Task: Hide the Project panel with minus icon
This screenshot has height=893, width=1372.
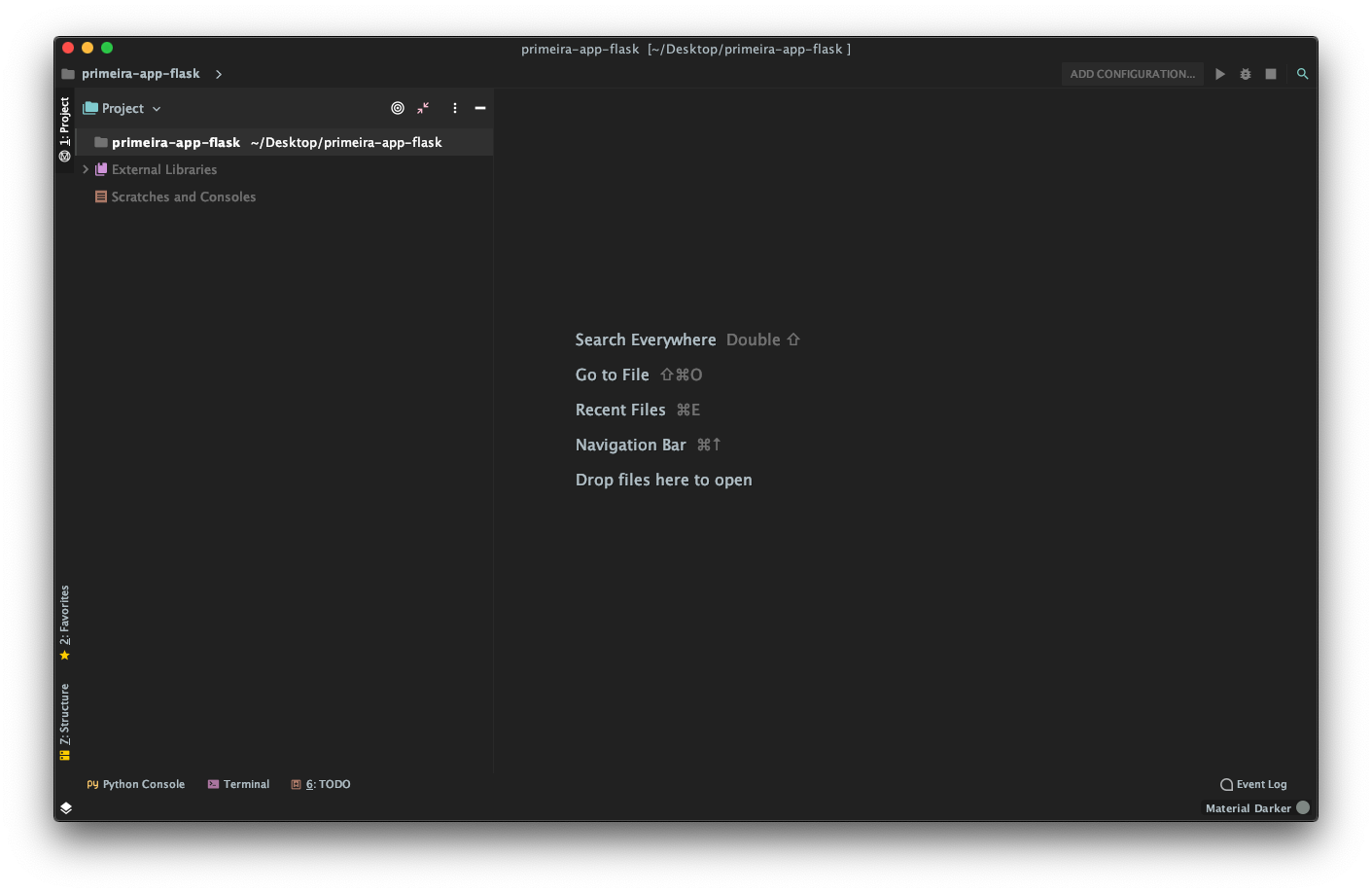Action: tap(480, 108)
